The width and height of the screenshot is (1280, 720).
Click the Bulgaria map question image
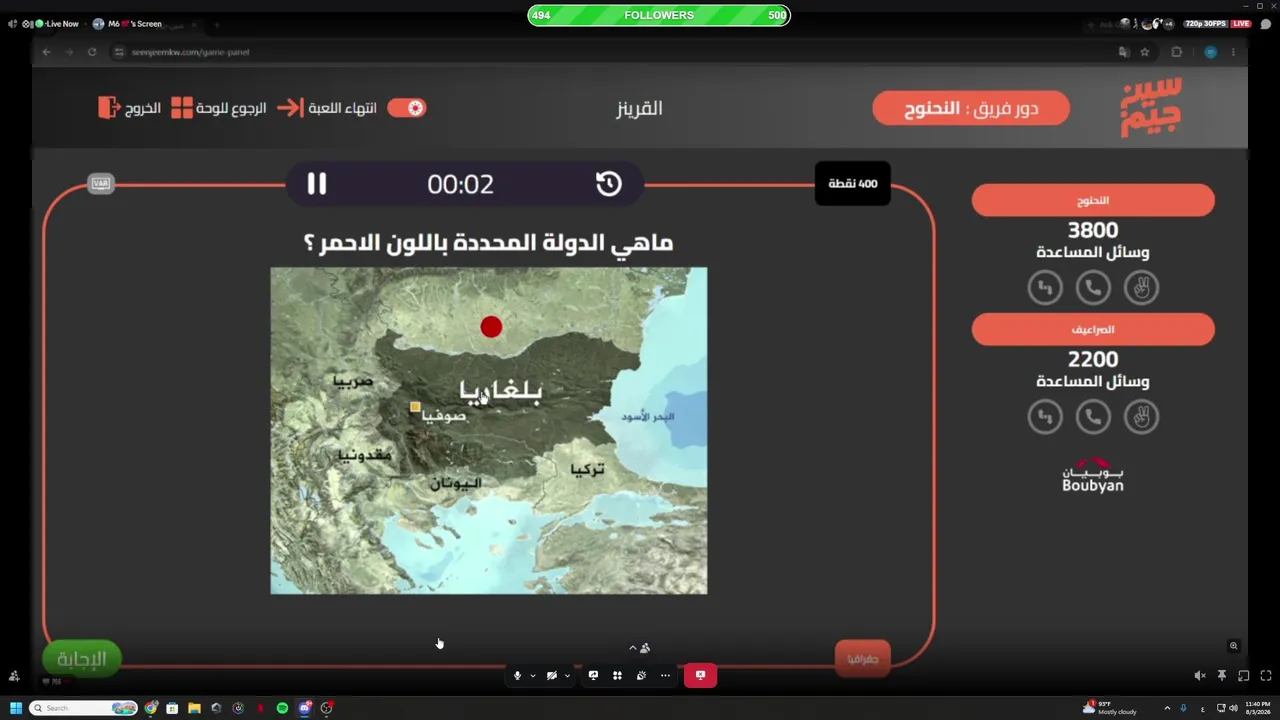point(489,431)
